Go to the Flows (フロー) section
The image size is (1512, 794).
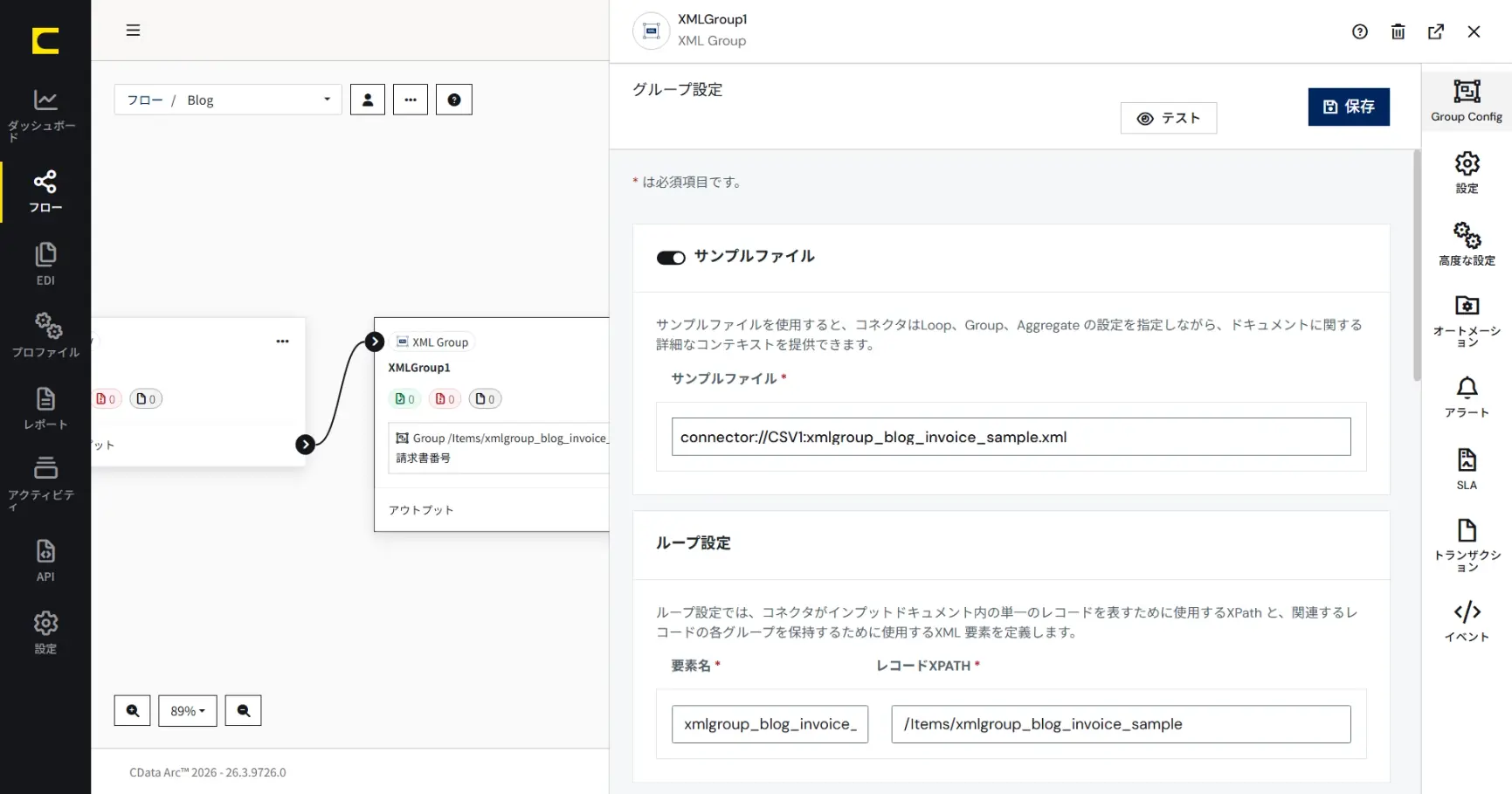point(45,191)
